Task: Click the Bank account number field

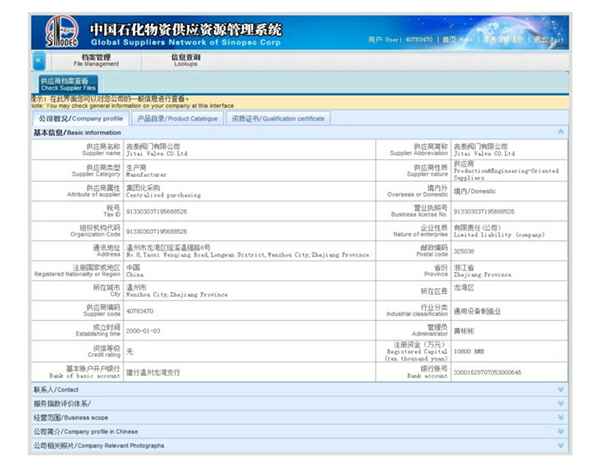Action: click(x=489, y=374)
